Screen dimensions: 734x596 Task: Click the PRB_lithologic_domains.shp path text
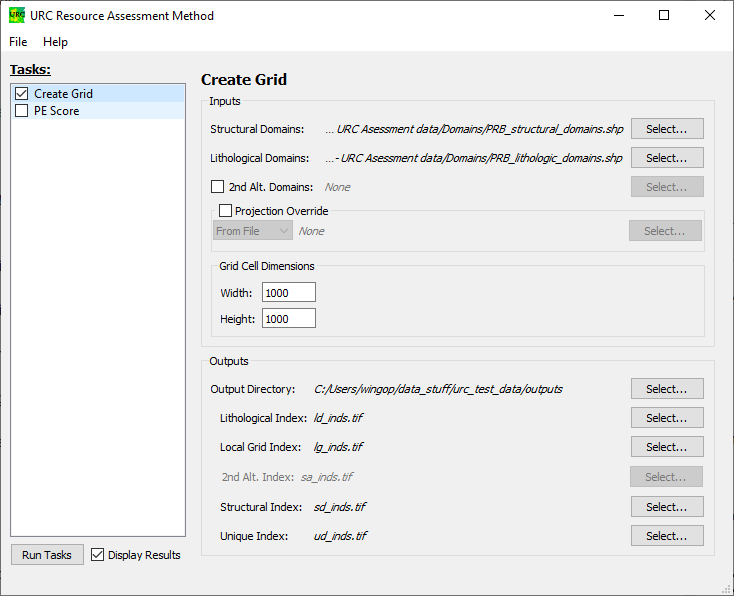click(474, 158)
